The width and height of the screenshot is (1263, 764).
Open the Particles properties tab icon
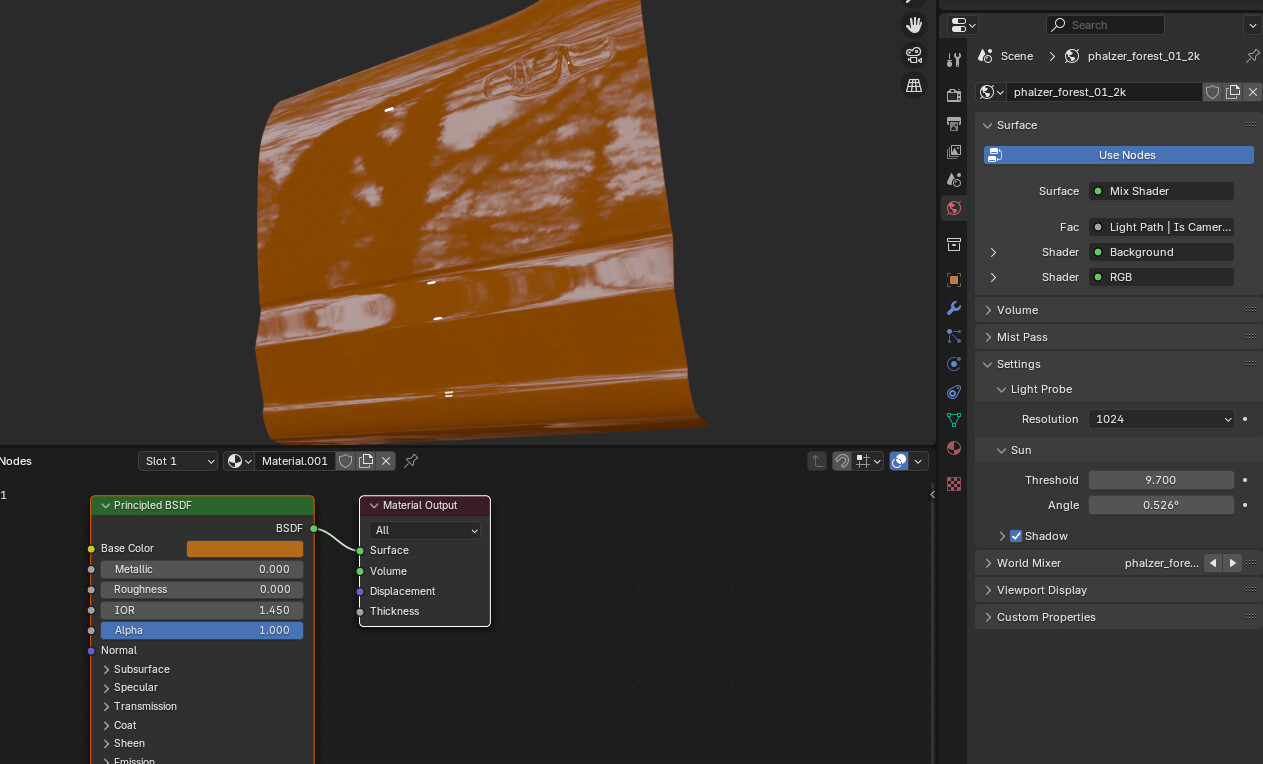pyautogui.click(x=954, y=336)
